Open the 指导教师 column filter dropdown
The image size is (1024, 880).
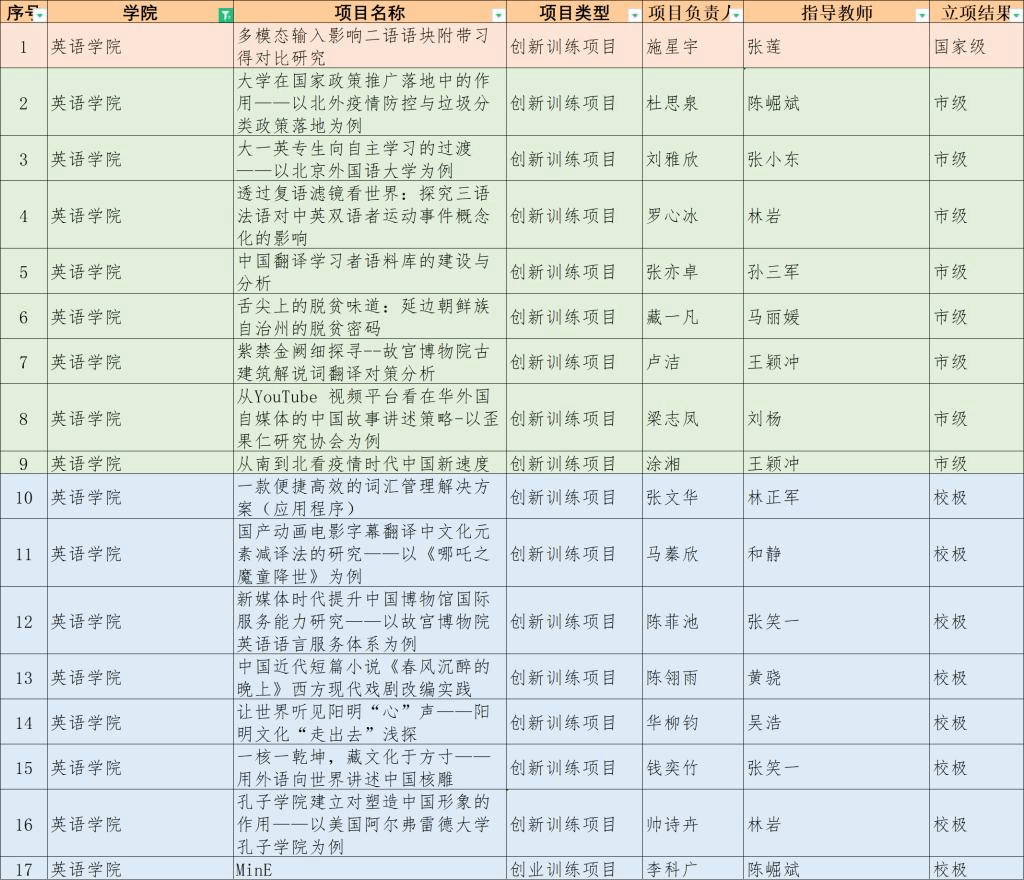click(921, 15)
